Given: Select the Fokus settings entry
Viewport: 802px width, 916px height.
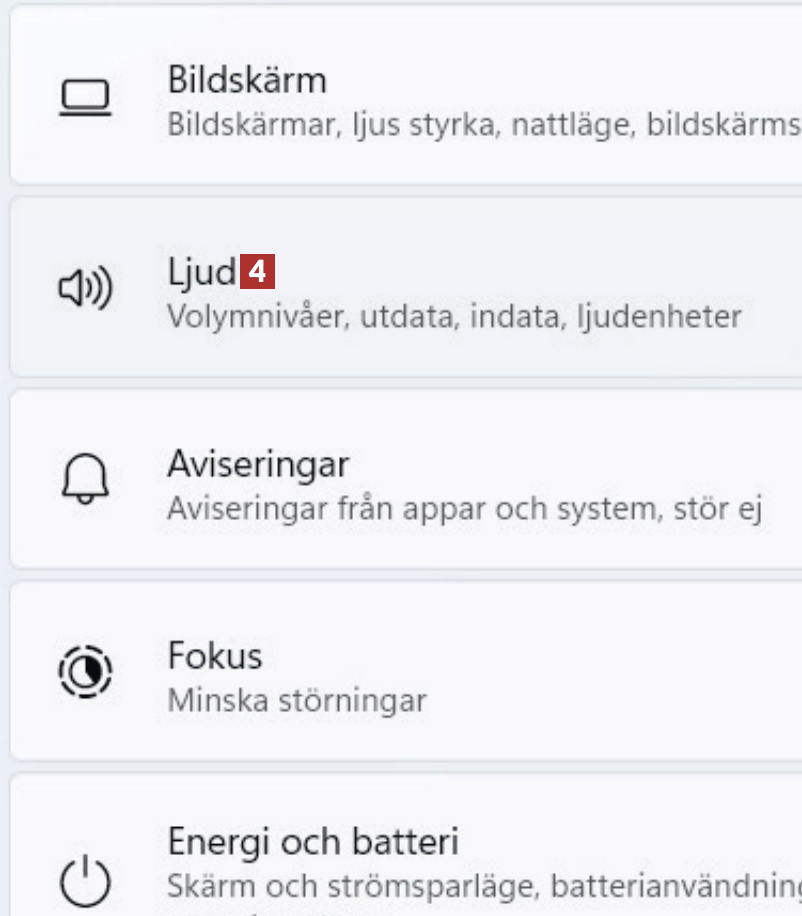Looking at the screenshot, I should point(215,656).
